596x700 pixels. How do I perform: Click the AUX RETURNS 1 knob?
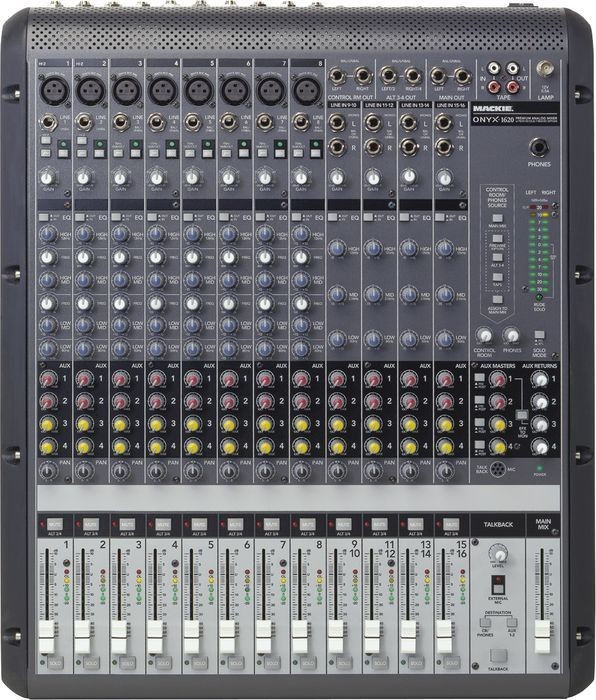coord(540,380)
